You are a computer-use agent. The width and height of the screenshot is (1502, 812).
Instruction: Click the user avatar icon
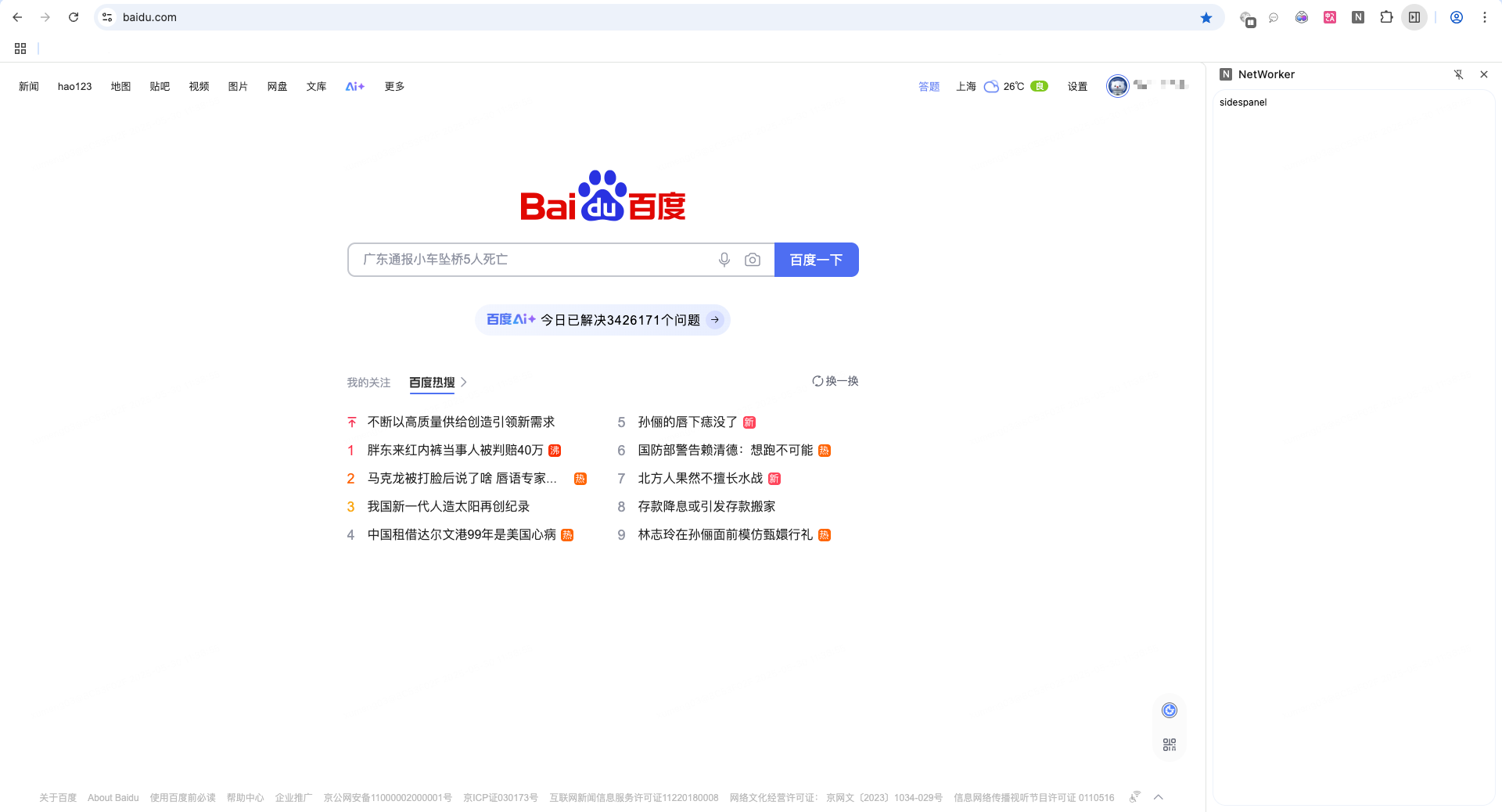(x=1118, y=86)
